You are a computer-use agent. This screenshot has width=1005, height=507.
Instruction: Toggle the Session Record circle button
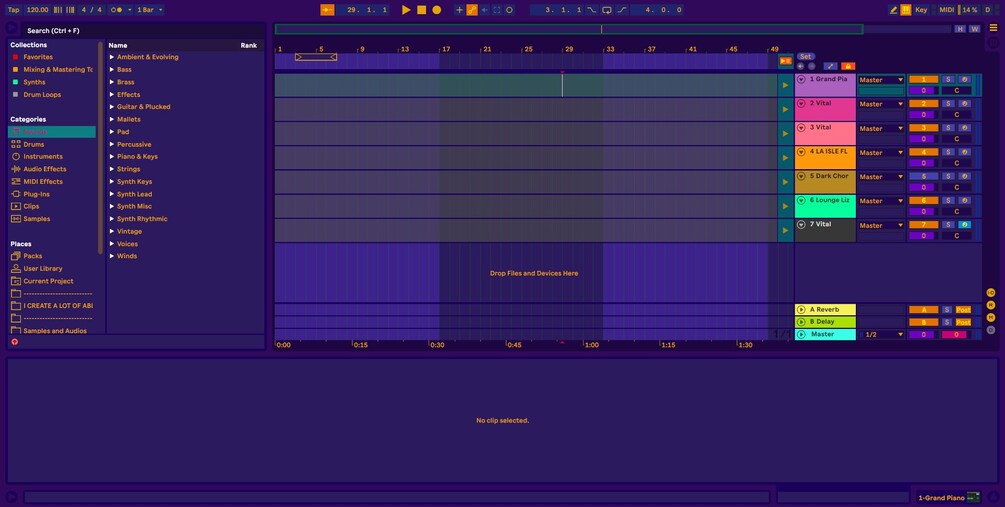510,10
